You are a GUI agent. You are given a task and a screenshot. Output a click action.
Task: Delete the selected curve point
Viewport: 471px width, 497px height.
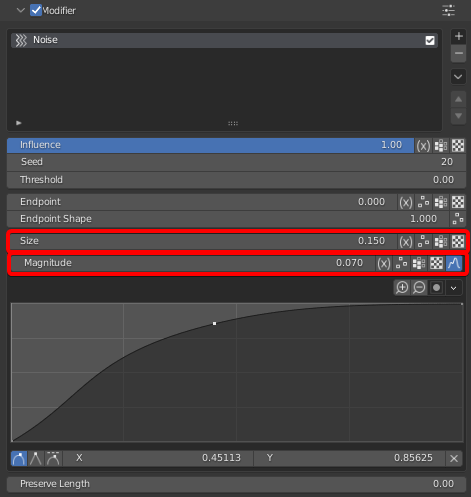pyautogui.click(x=454, y=458)
